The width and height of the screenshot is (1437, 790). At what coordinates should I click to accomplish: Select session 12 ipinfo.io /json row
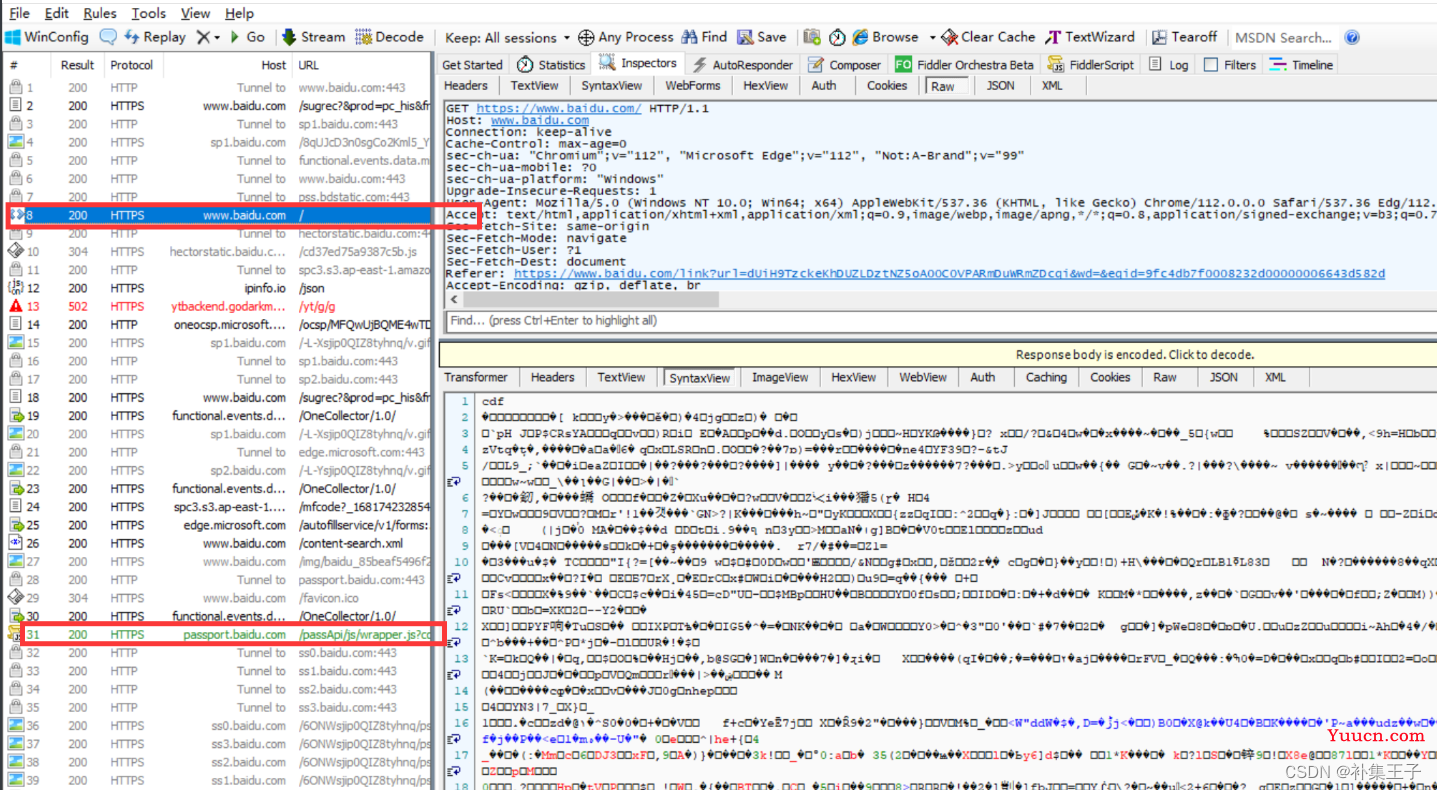(x=219, y=288)
